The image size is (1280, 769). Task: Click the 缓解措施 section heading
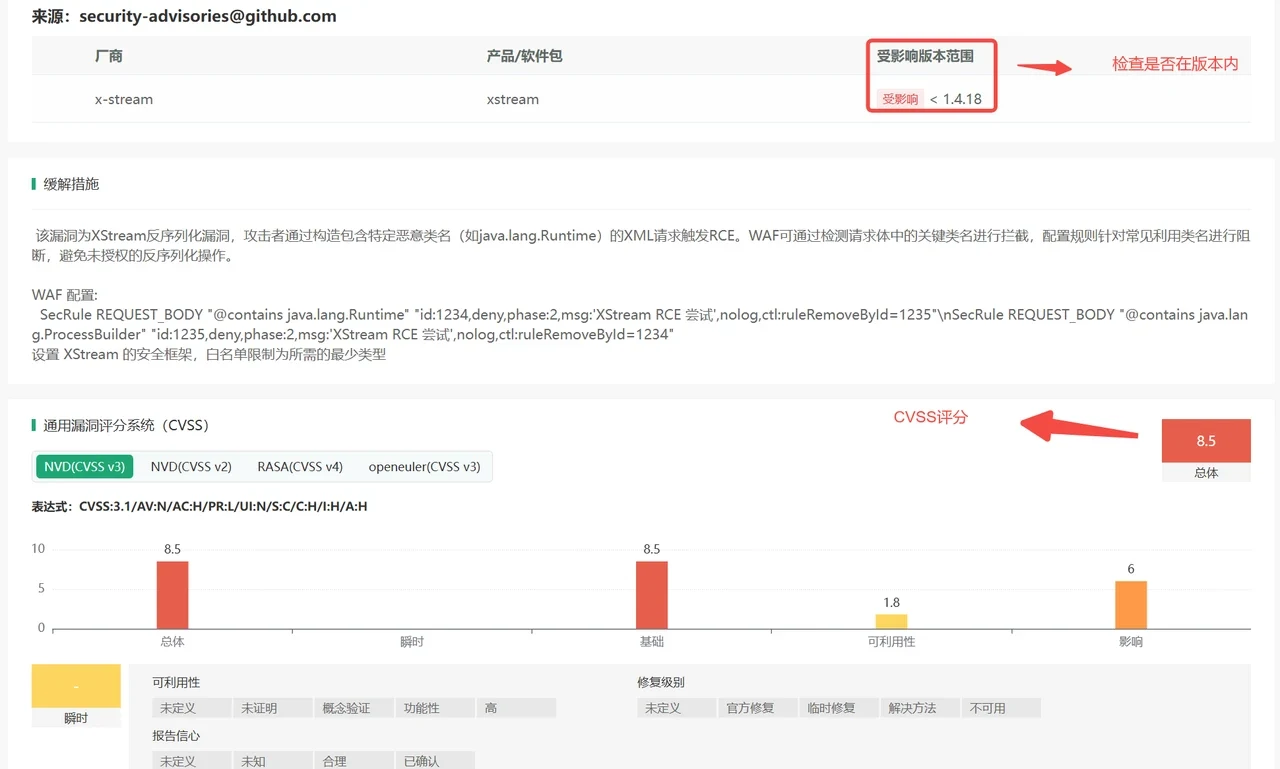tap(71, 184)
